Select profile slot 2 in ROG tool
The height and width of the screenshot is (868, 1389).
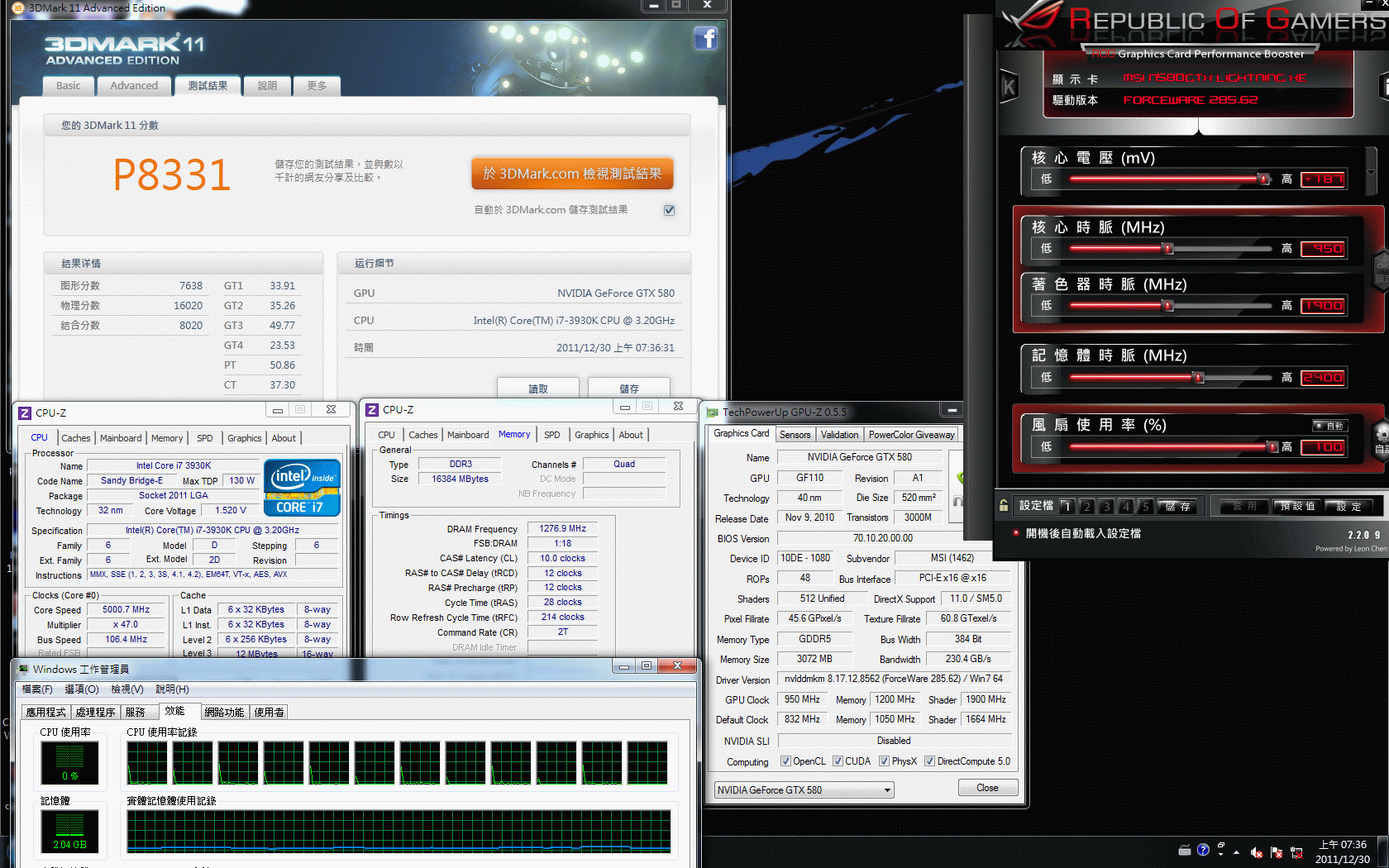pos(1086,507)
